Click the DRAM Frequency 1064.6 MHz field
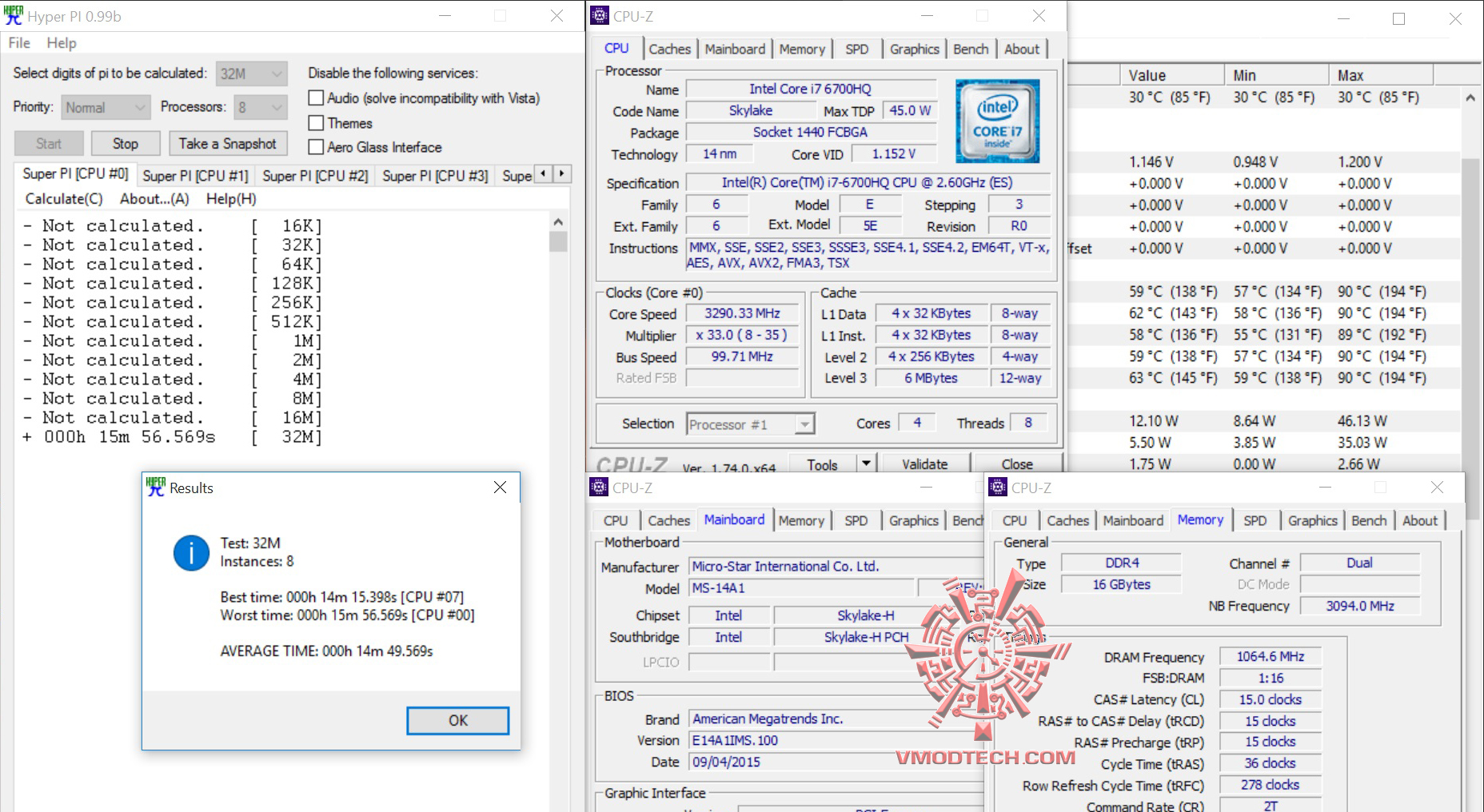1484x812 pixels. tap(1270, 657)
